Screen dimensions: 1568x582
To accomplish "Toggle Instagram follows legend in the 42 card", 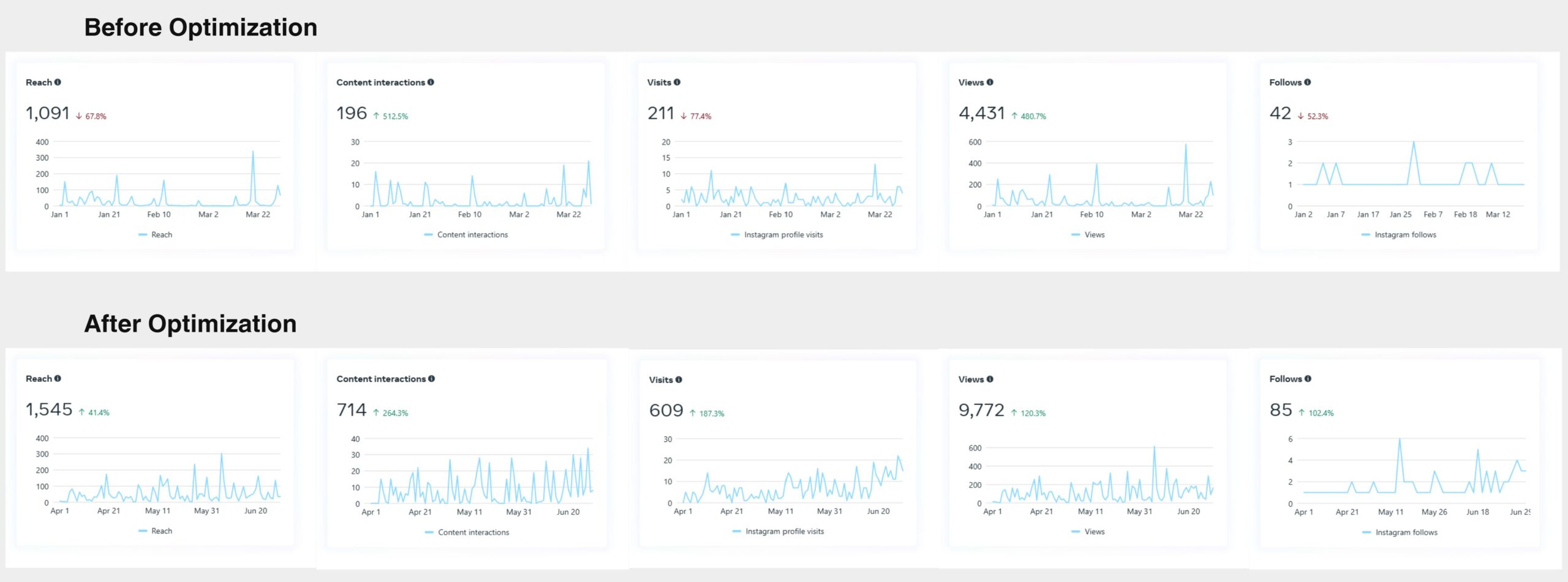I will point(1399,235).
